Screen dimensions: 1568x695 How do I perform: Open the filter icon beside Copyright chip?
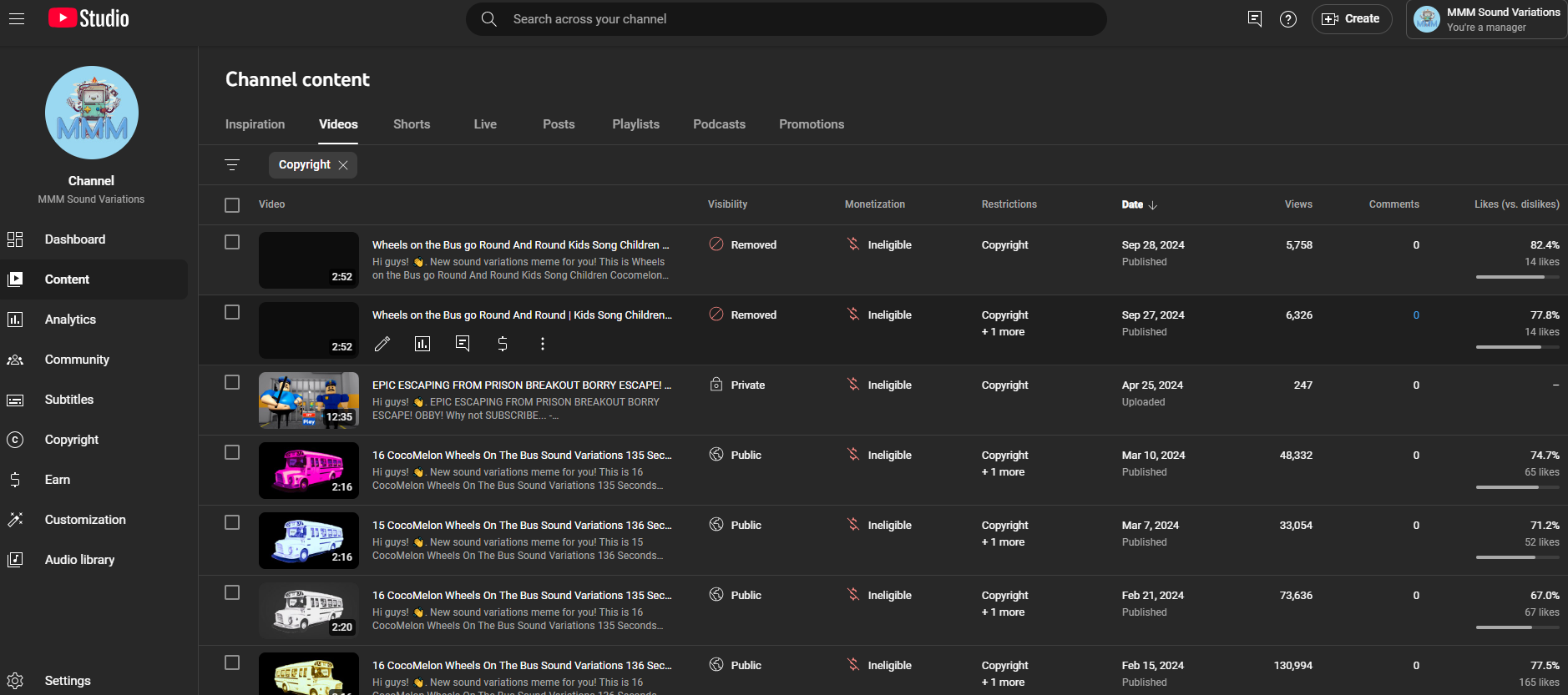click(x=232, y=164)
